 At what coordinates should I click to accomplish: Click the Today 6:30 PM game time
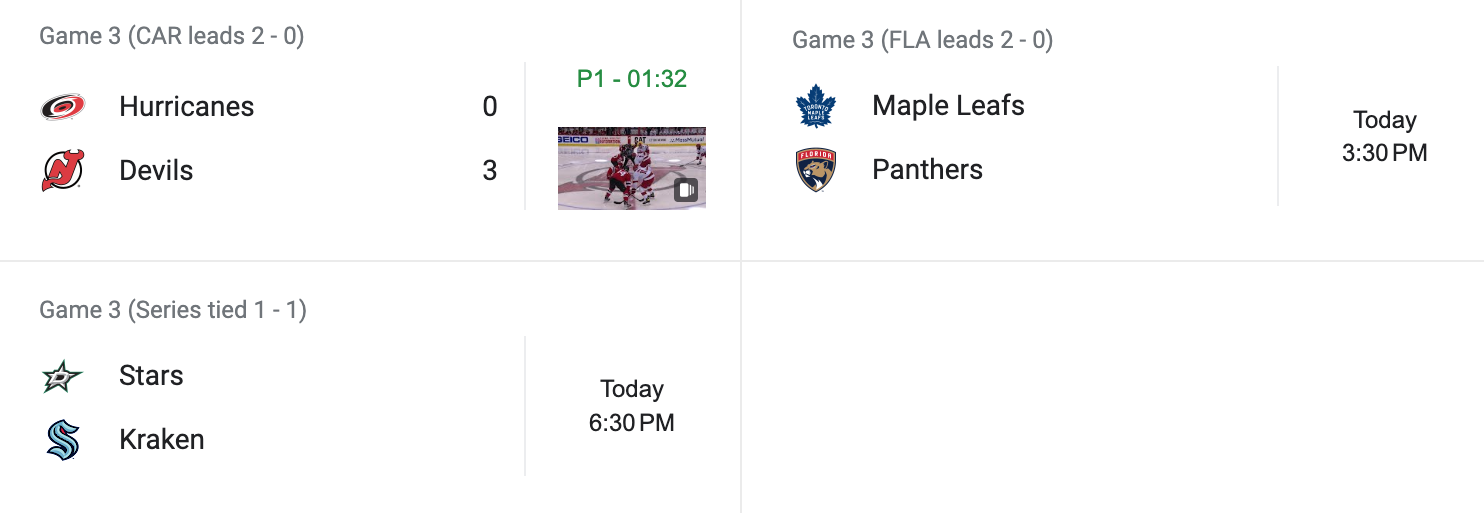point(632,405)
